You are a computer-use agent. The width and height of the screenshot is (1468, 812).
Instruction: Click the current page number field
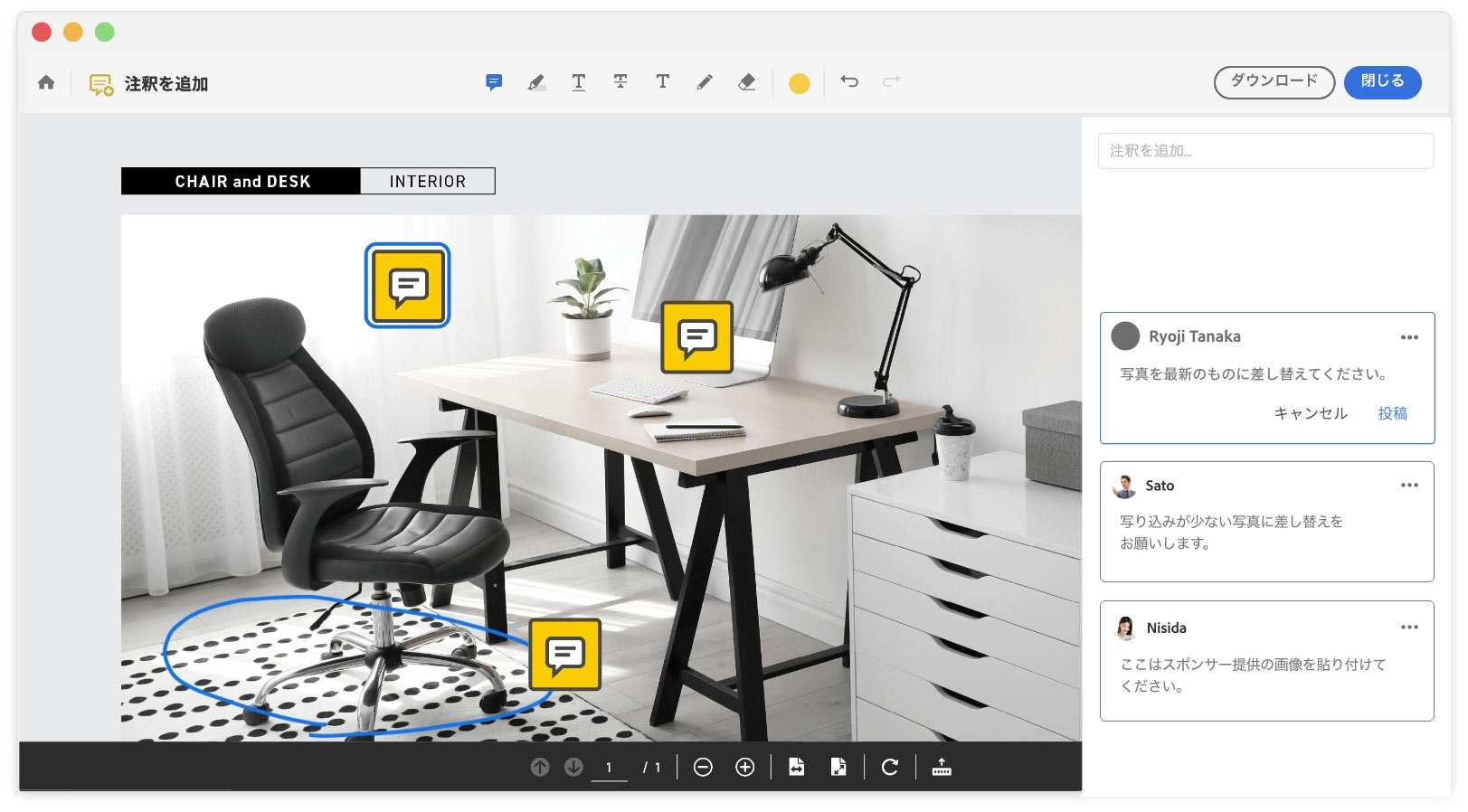[x=609, y=768]
